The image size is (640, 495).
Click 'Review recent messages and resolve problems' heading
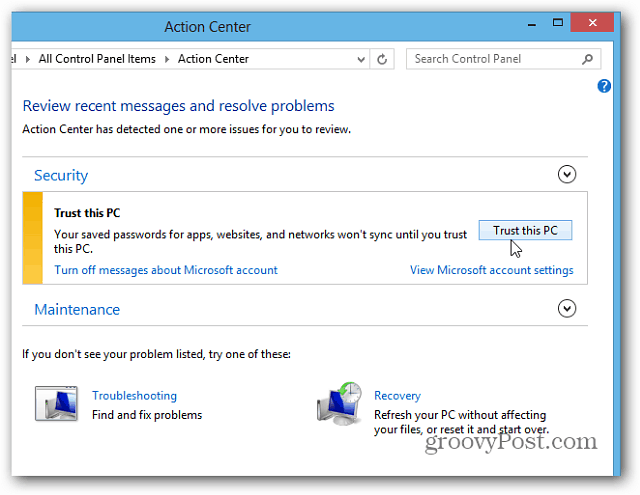(178, 106)
